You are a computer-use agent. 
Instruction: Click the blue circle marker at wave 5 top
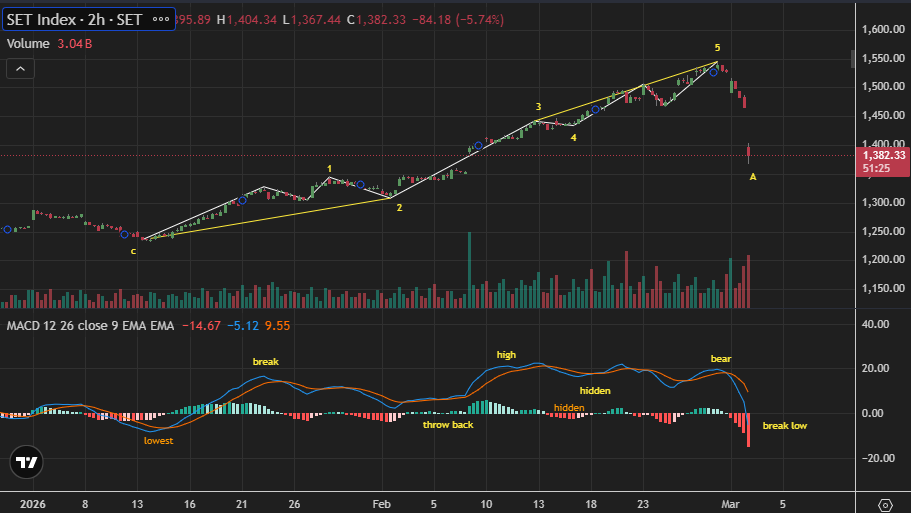pos(713,72)
